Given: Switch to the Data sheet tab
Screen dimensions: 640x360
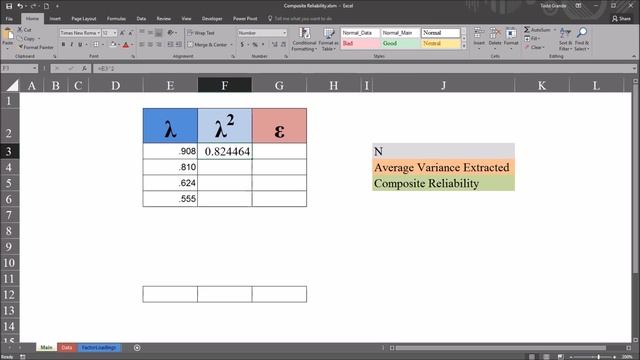Looking at the screenshot, I should click(67, 348).
